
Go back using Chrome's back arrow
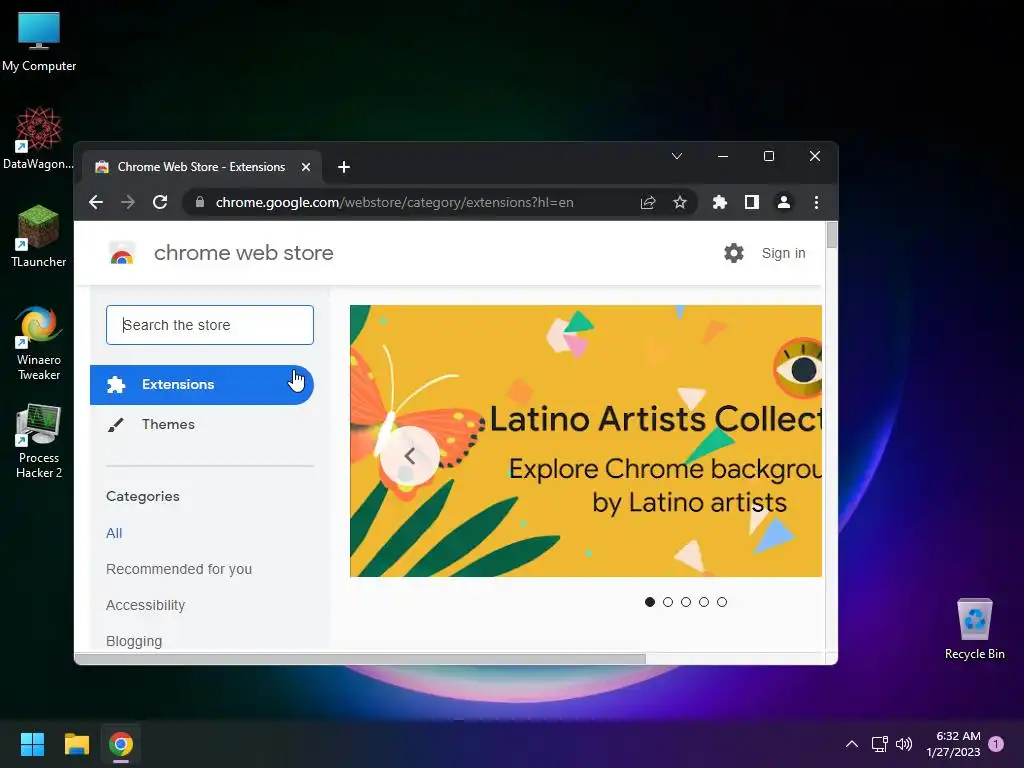(x=96, y=202)
